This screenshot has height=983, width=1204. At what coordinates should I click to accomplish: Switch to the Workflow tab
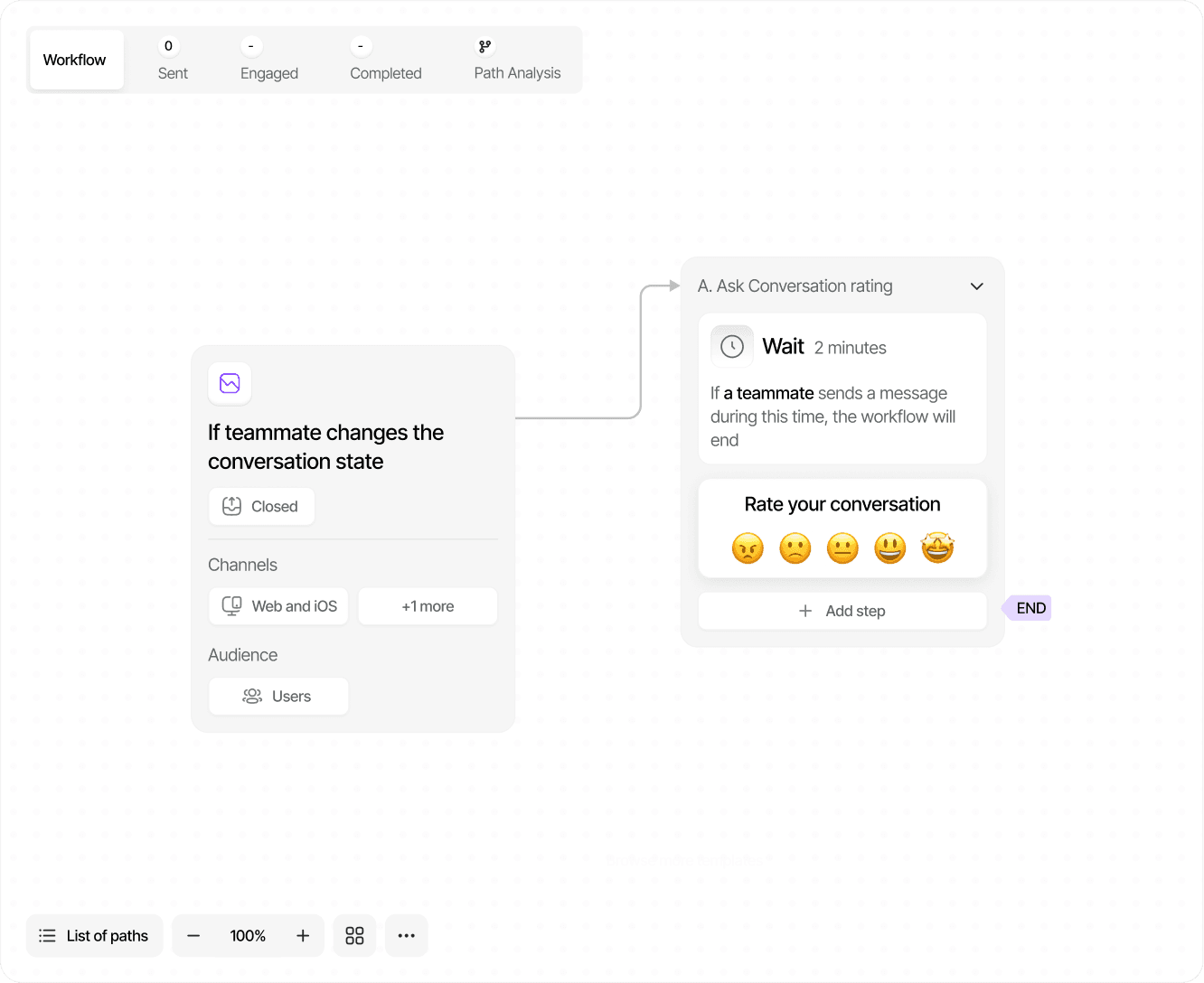76,60
